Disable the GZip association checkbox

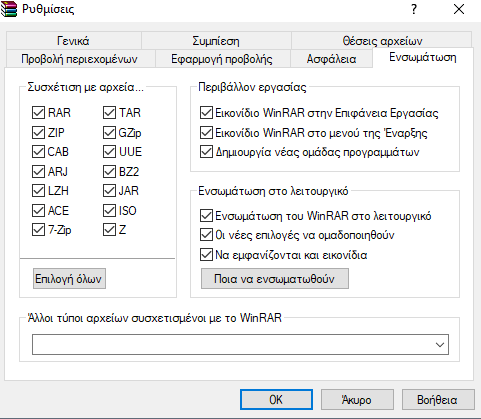[x=109, y=133]
